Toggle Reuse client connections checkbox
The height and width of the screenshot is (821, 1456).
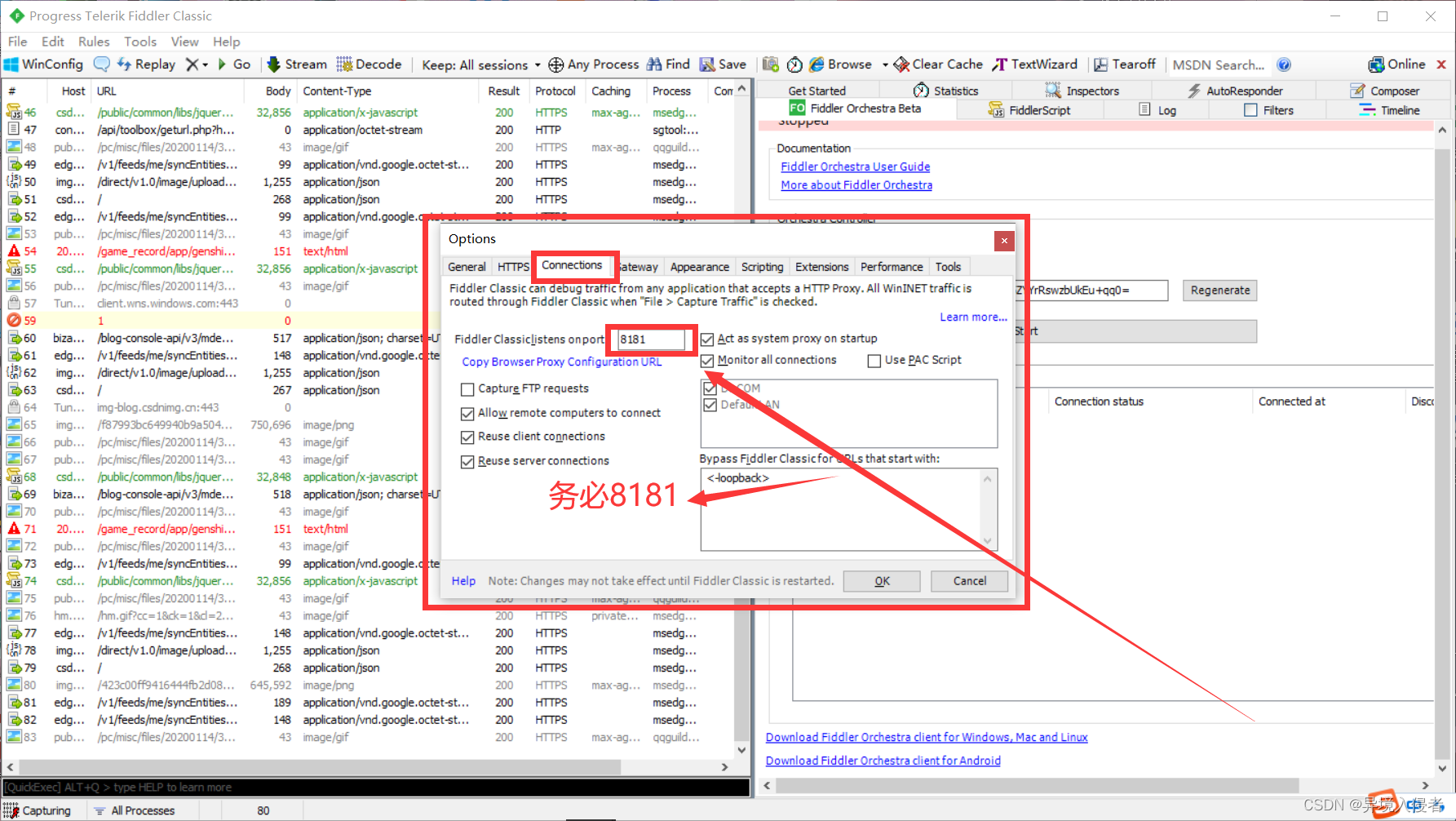coord(467,437)
